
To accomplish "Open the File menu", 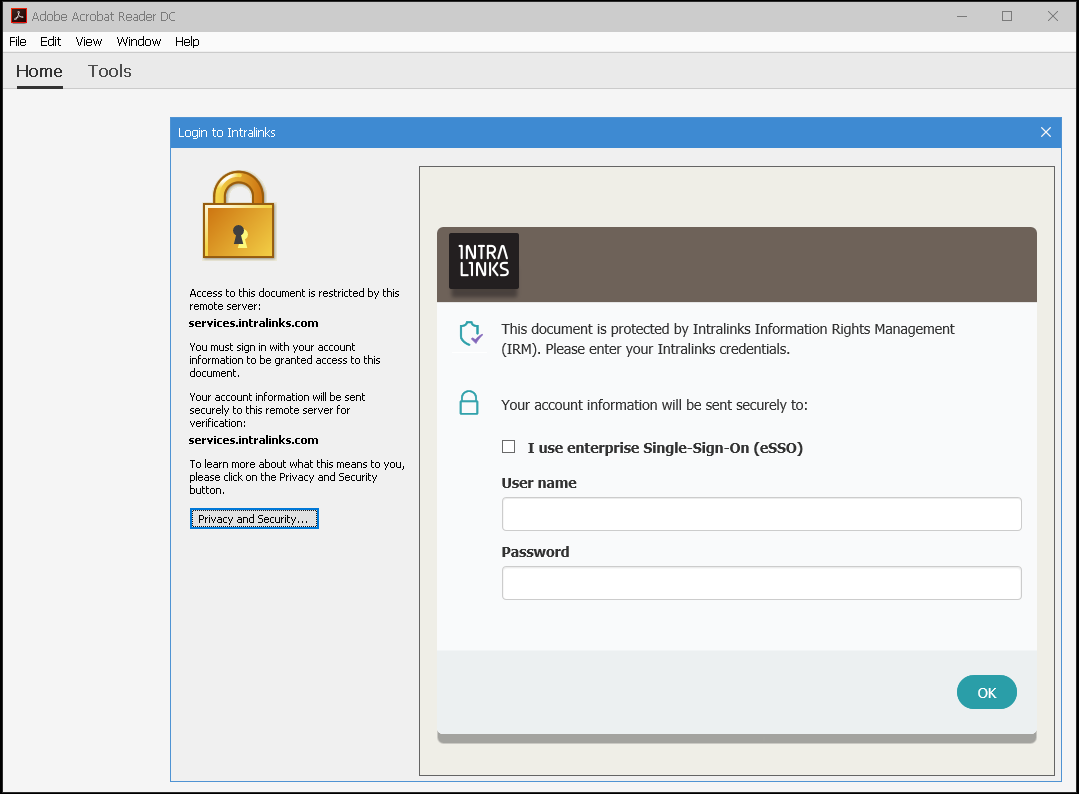I will (18, 41).
